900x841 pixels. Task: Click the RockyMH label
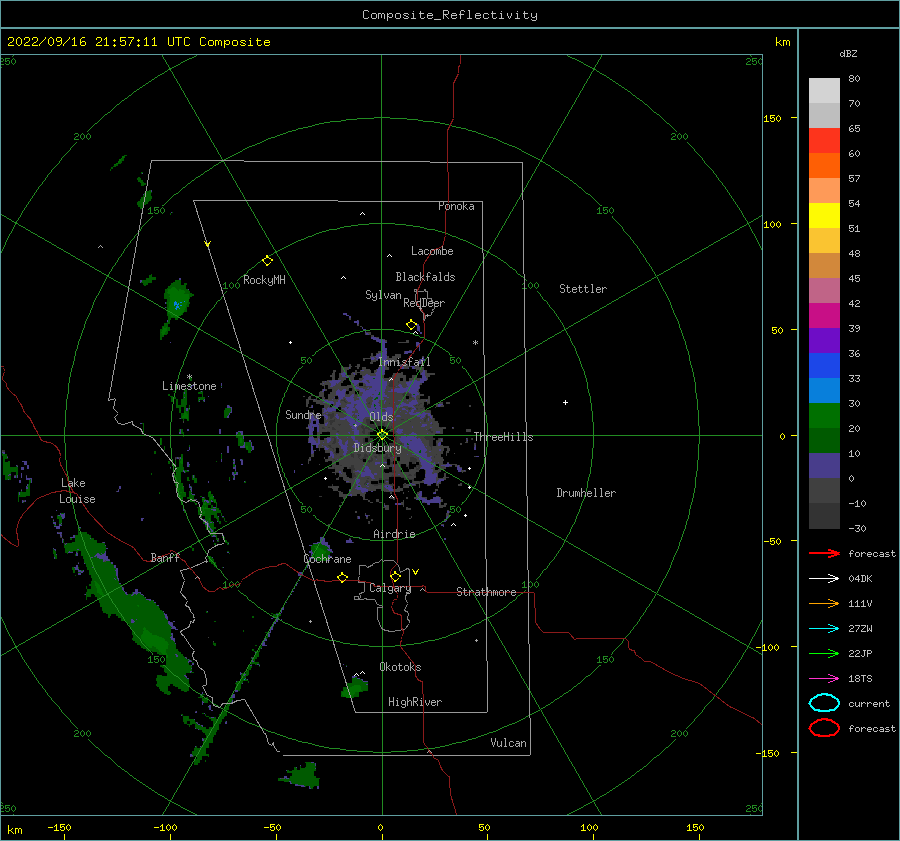pyautogui.click(x=264, y=280)
